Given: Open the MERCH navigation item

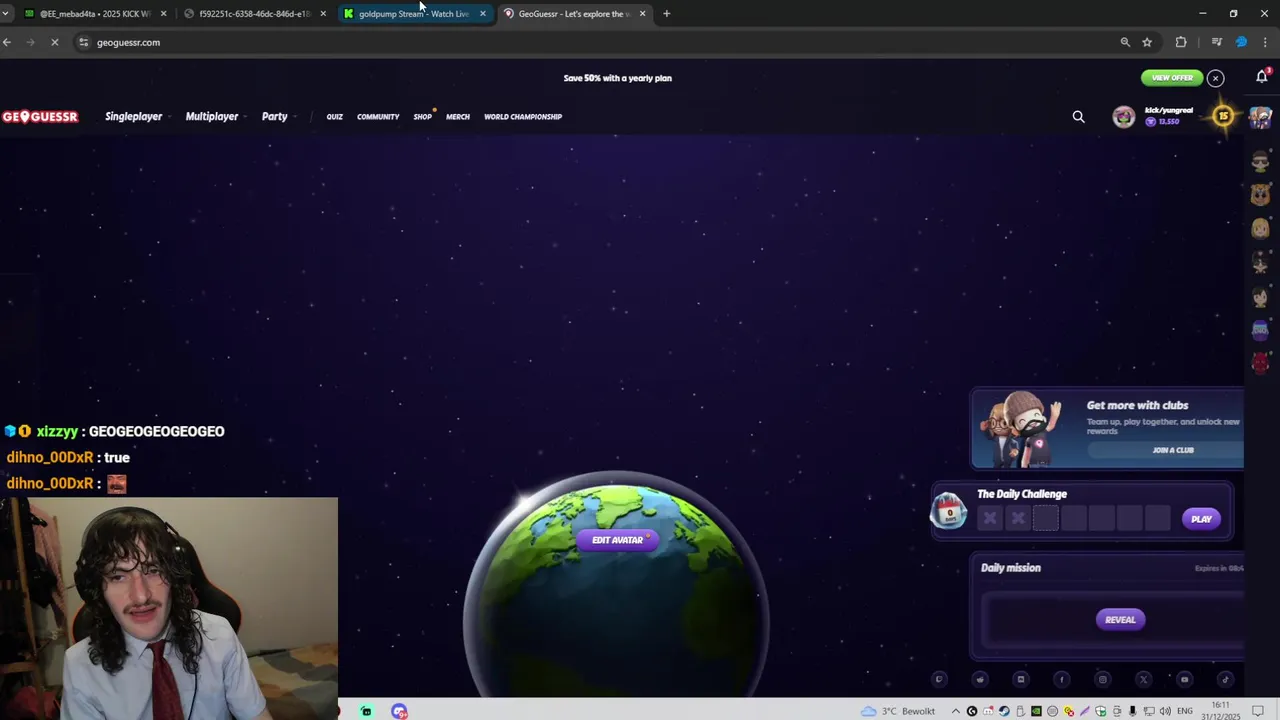Looking at the screenshot, I should point(457,117).
